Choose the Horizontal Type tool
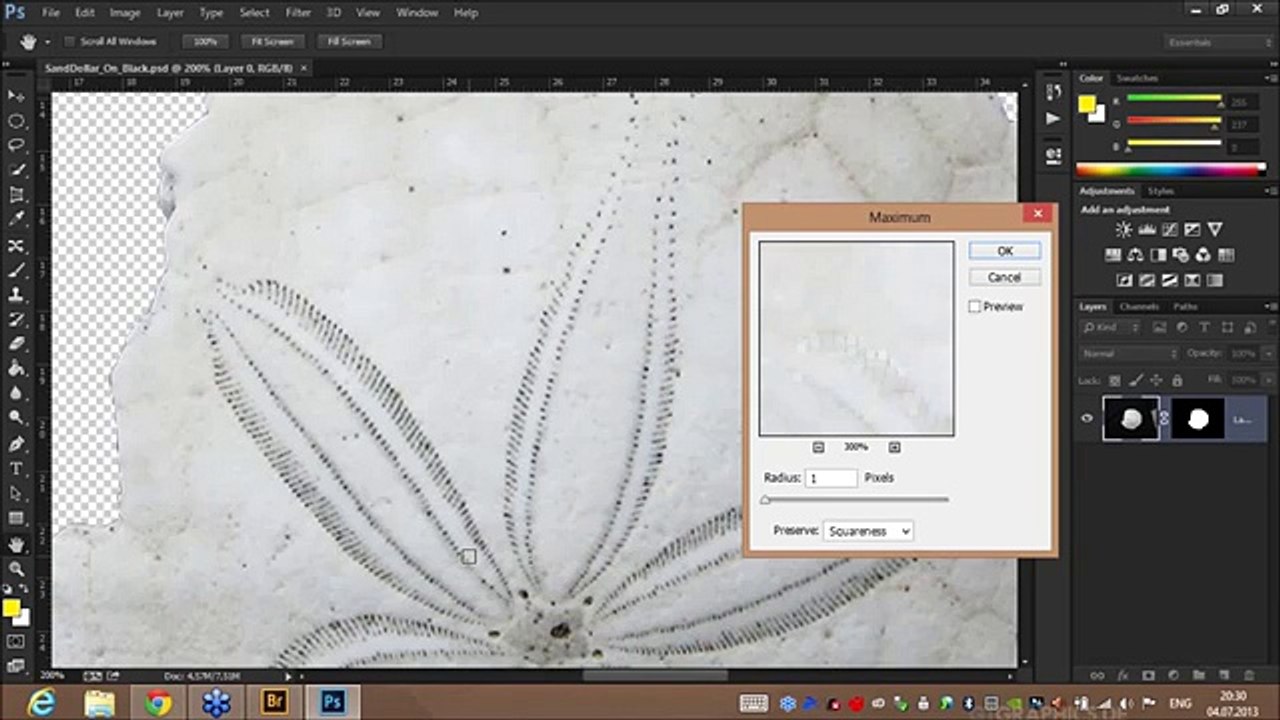 click(x=16, y=468)
